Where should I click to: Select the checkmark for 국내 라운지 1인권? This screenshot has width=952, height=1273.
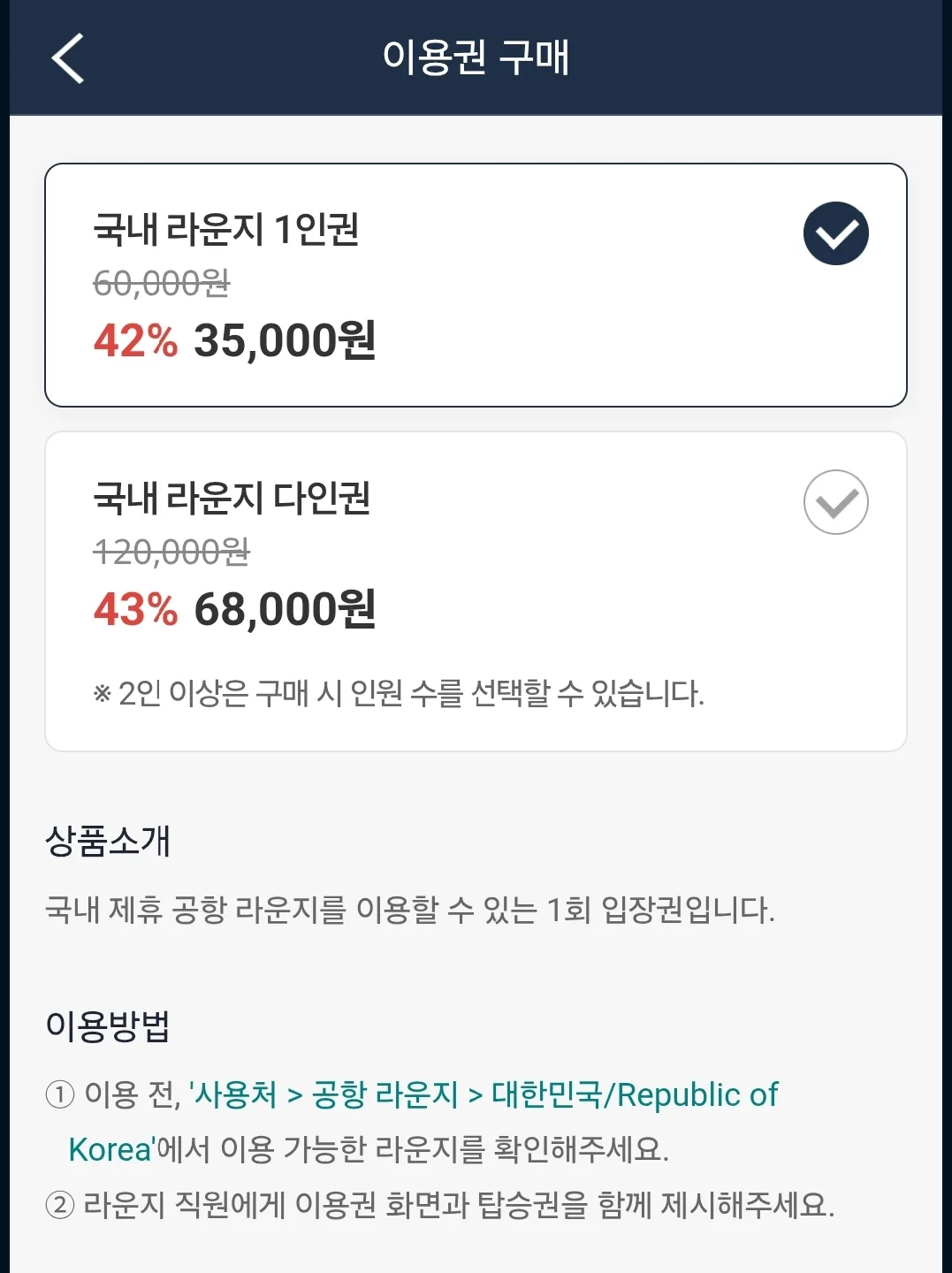(x=835, y=233)
